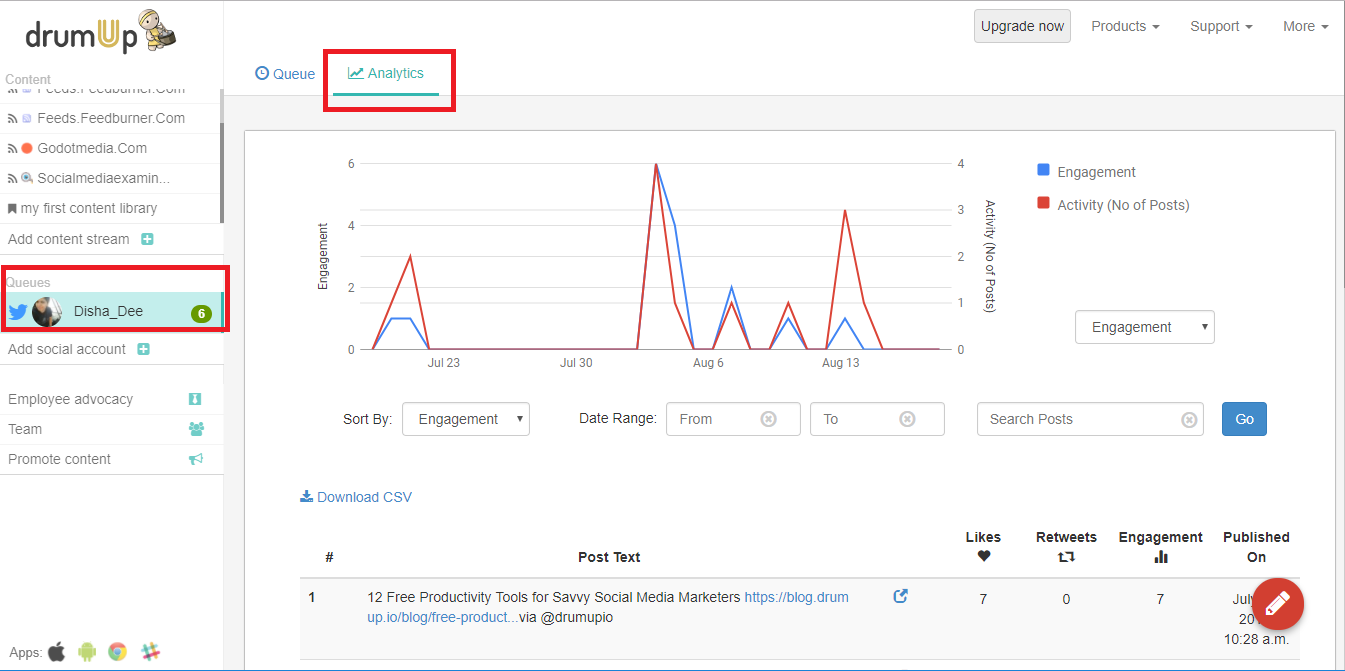
Task: Click the Aug 6 chart axis label
Action: click(x=708, y=363)
